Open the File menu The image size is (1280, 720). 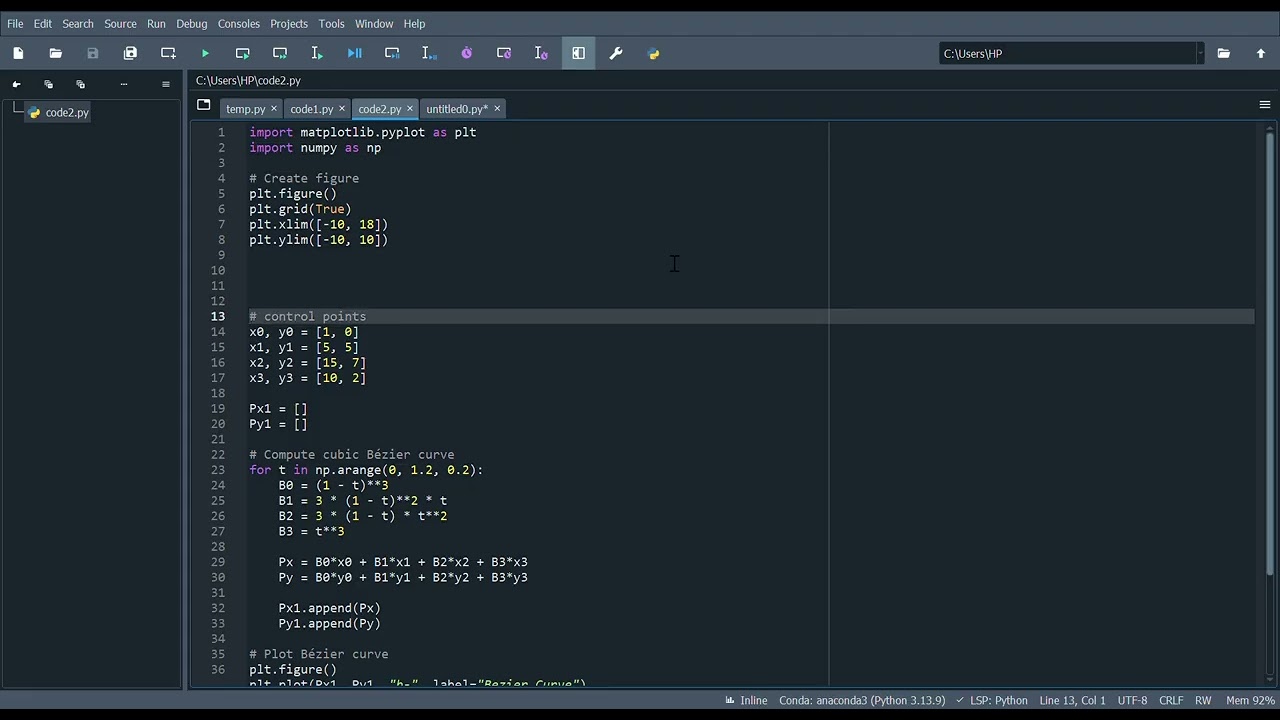(15, 24)
